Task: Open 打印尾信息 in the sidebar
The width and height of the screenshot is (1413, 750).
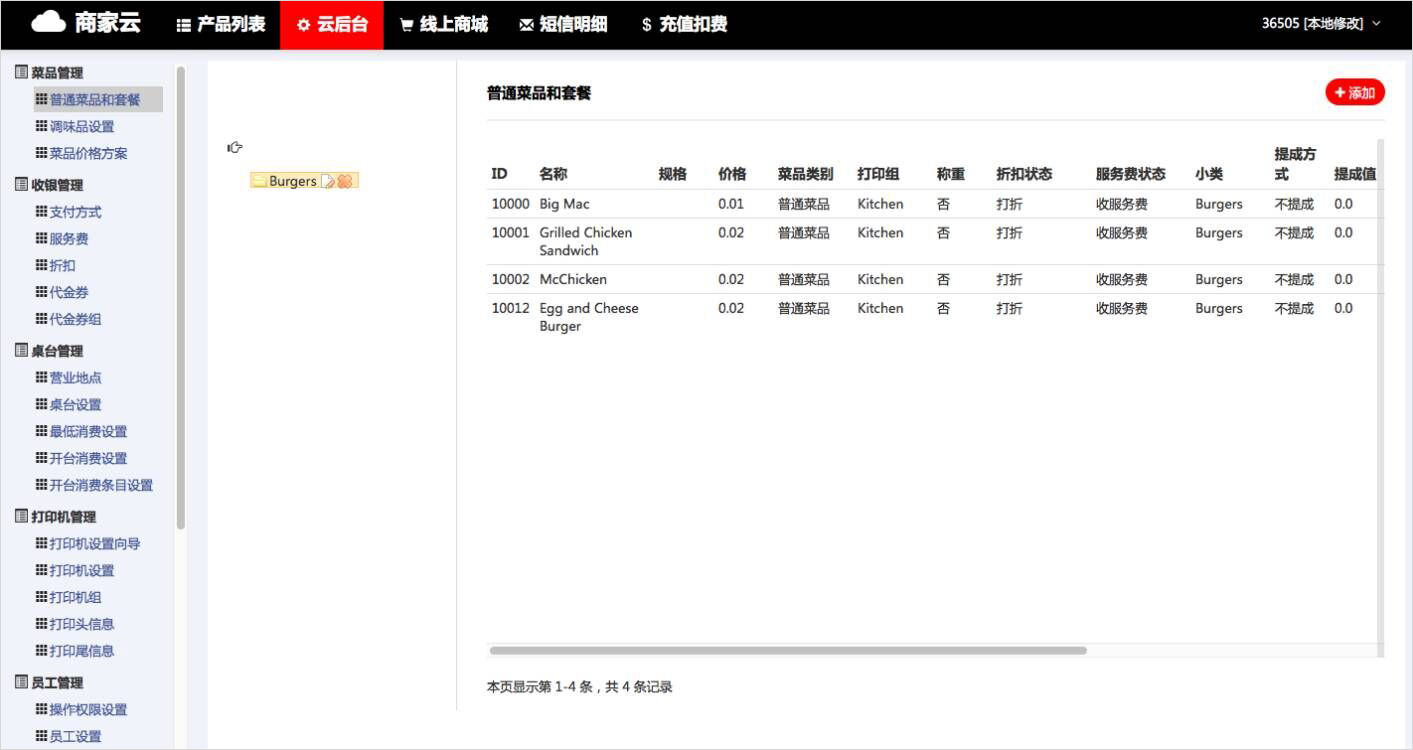Action: pos(75,651)
